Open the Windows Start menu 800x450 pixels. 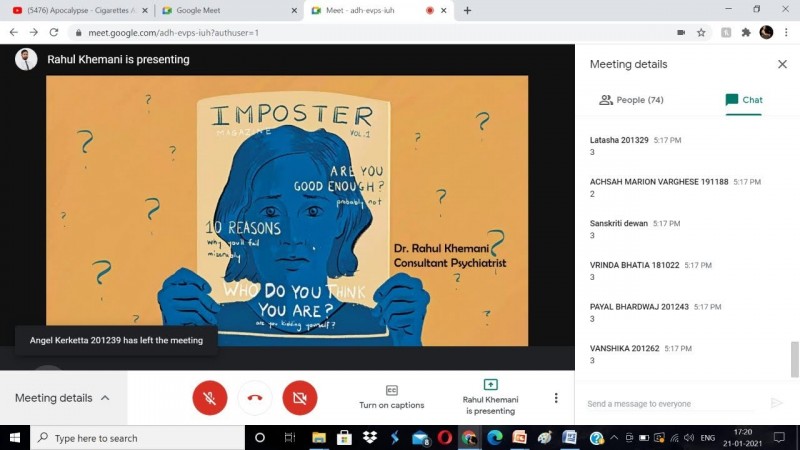coord(15,438)
